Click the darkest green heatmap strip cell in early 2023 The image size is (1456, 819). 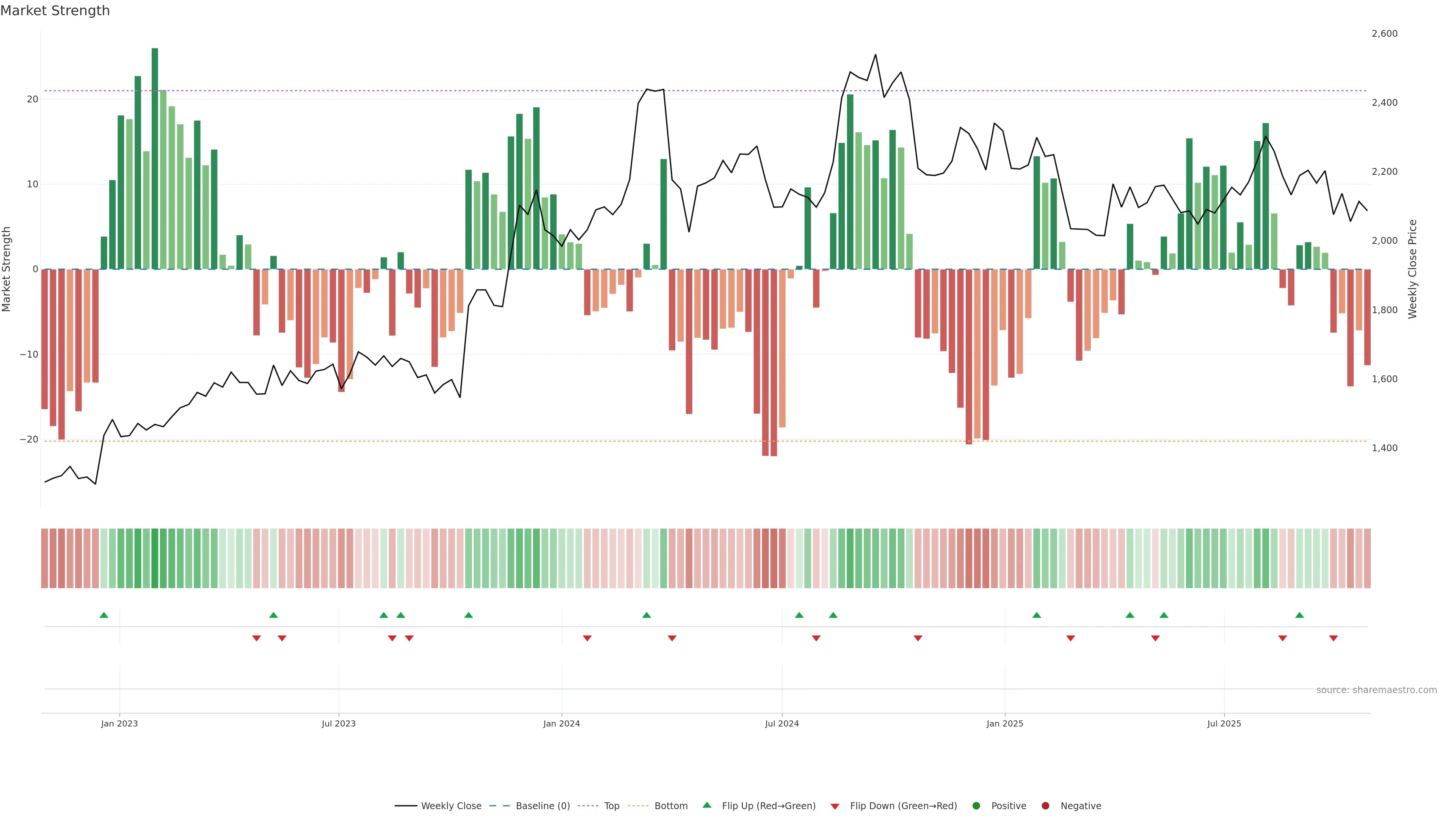pyautogui.click(x=155, y=558)
